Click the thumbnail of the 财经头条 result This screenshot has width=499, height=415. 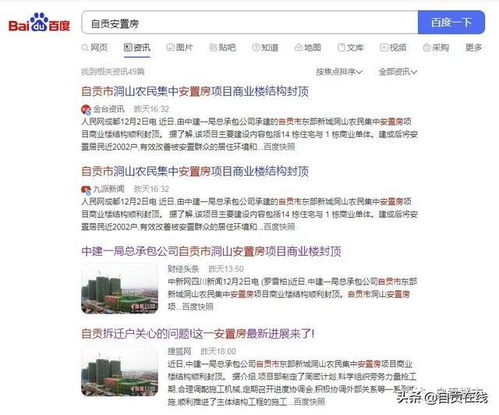120,289
